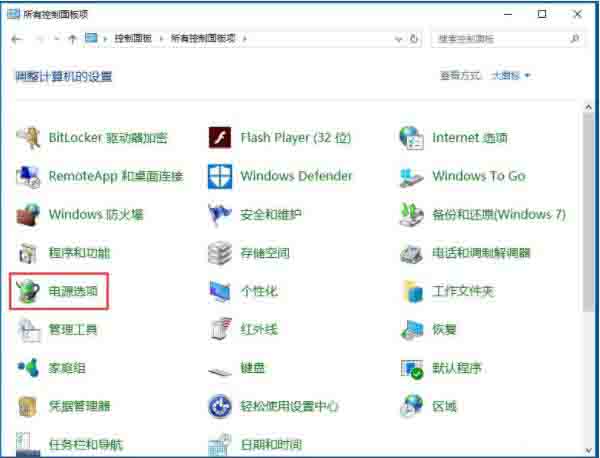Click the Windows To Go icon
This screenshot has width=600, height=458.
tap(411, 176)
